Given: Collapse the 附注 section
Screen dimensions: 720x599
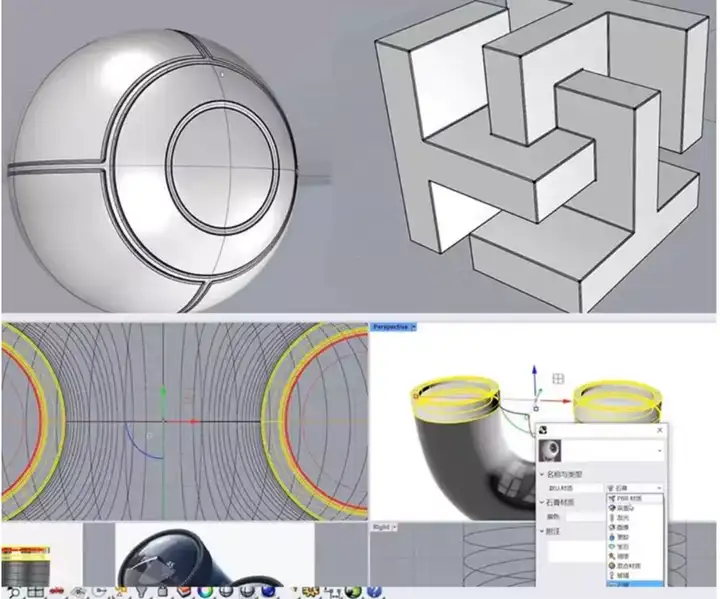Looking at the screenshot, I should (542, 532).
